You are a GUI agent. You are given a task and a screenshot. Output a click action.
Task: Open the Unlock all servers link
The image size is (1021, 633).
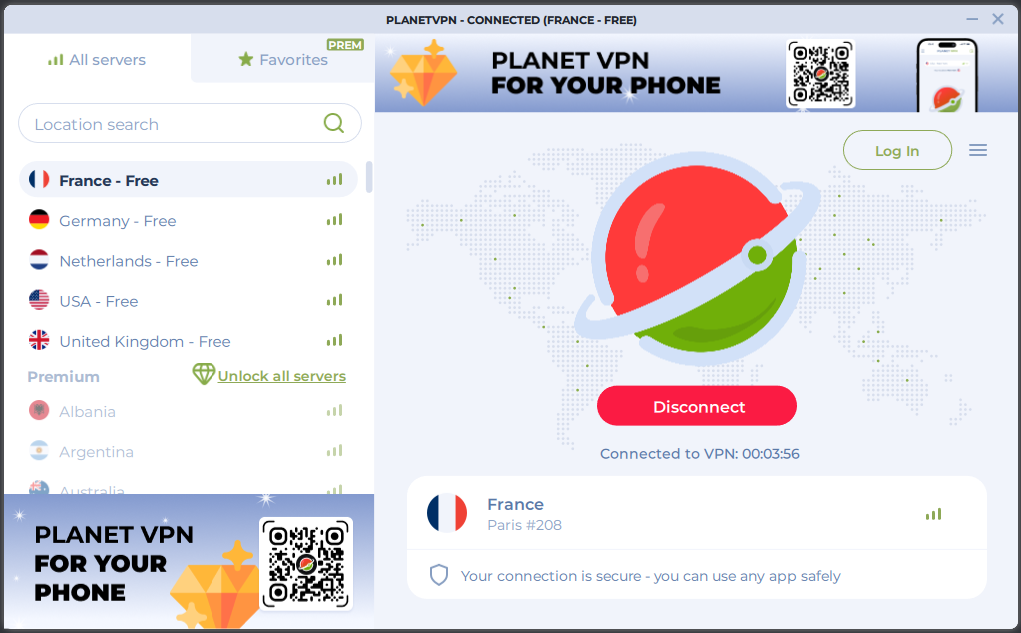tap(281, 376)
